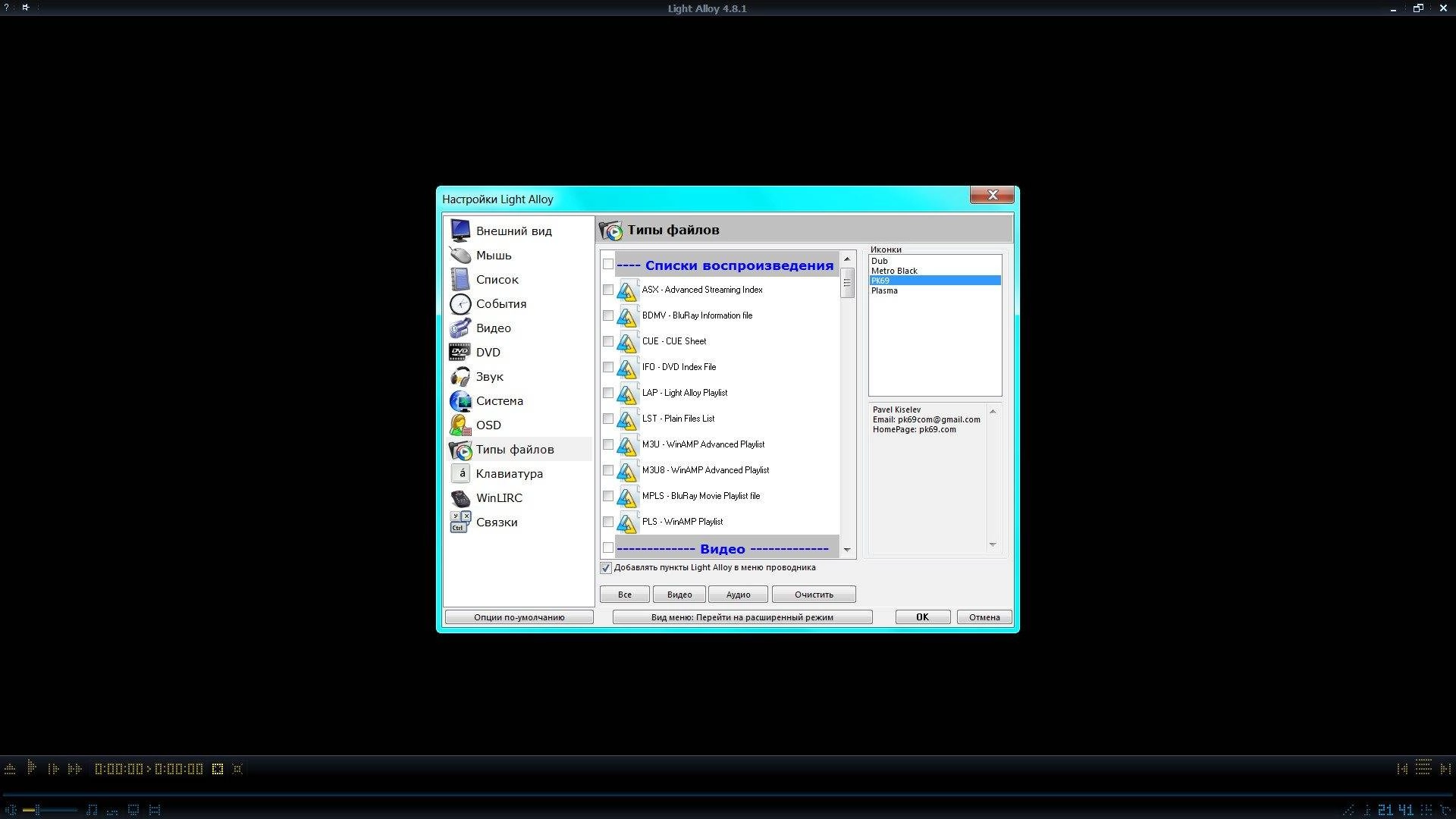Open Видео settings section
Viewport: 1456px width, 819px height.
pos(518,328)
